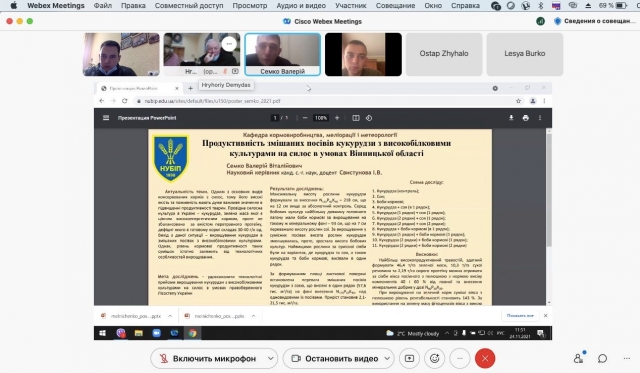Click red leave meeting button
The image size is (640, 373).
(485, 358)
